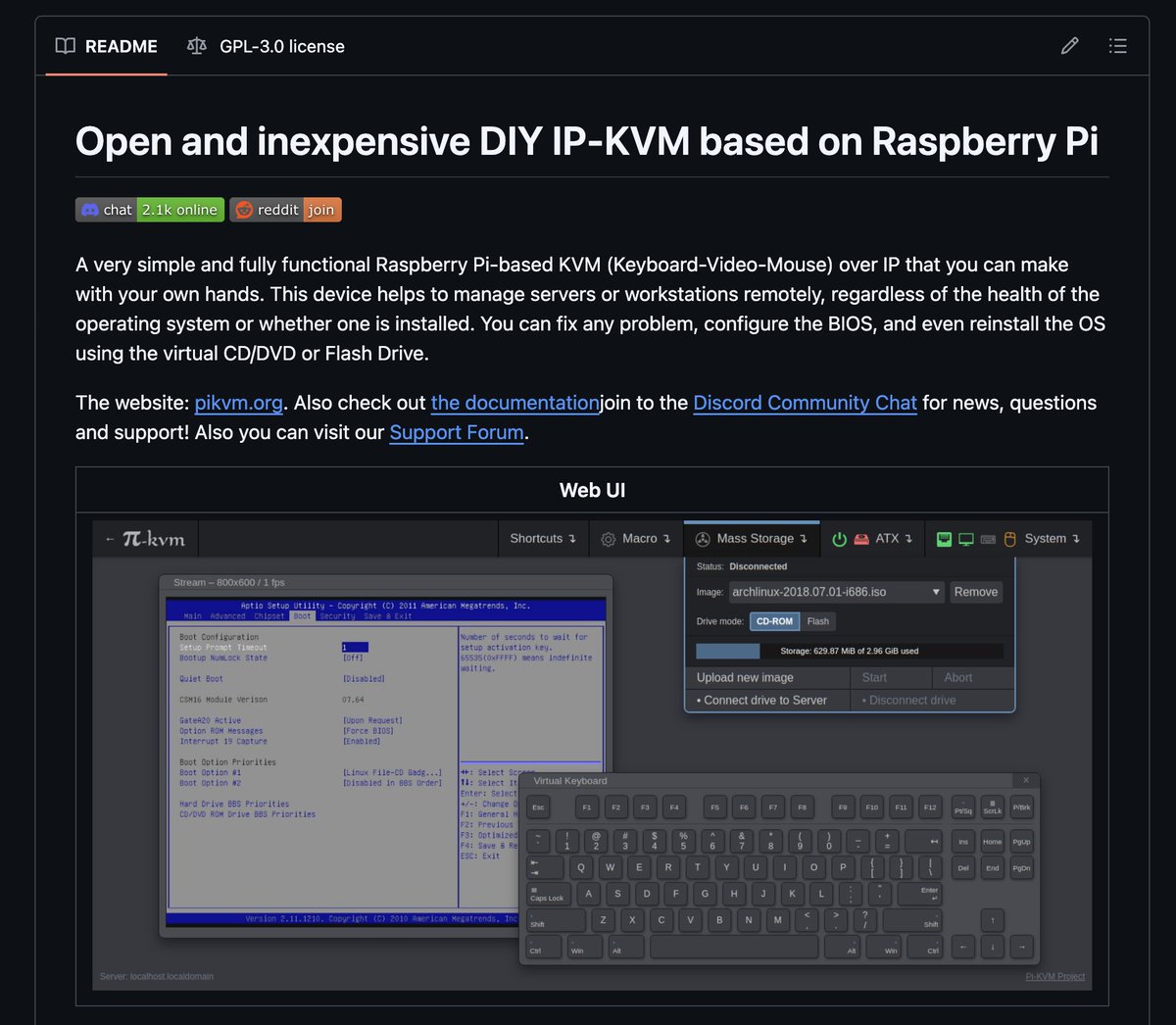Image resolution: width=1176 pixels, height=1025 pixels.
Task: Click the red ATX drive activity icon
Action: click(861, 539)
